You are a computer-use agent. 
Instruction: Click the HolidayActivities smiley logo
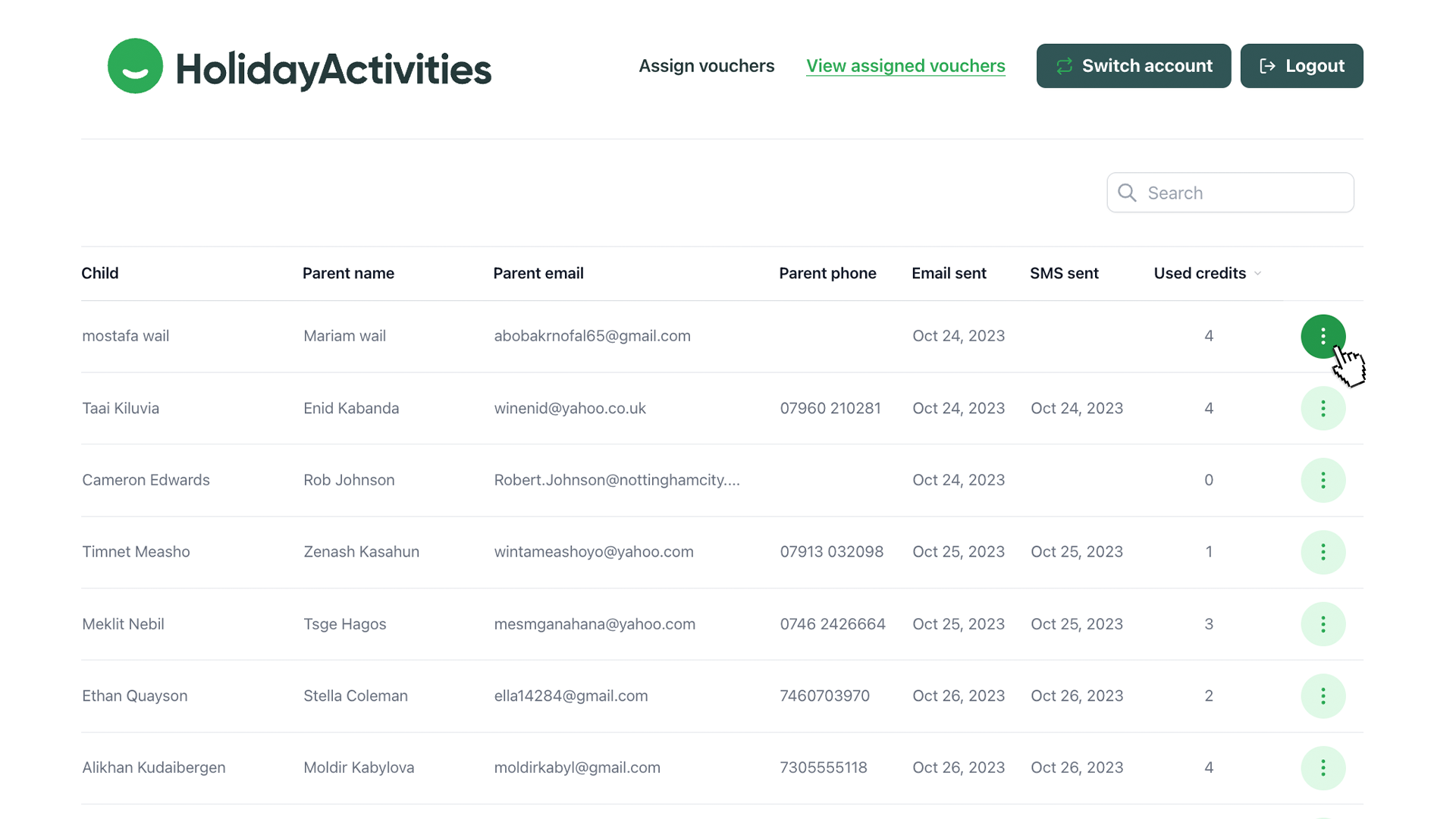[x=135, y=67]
